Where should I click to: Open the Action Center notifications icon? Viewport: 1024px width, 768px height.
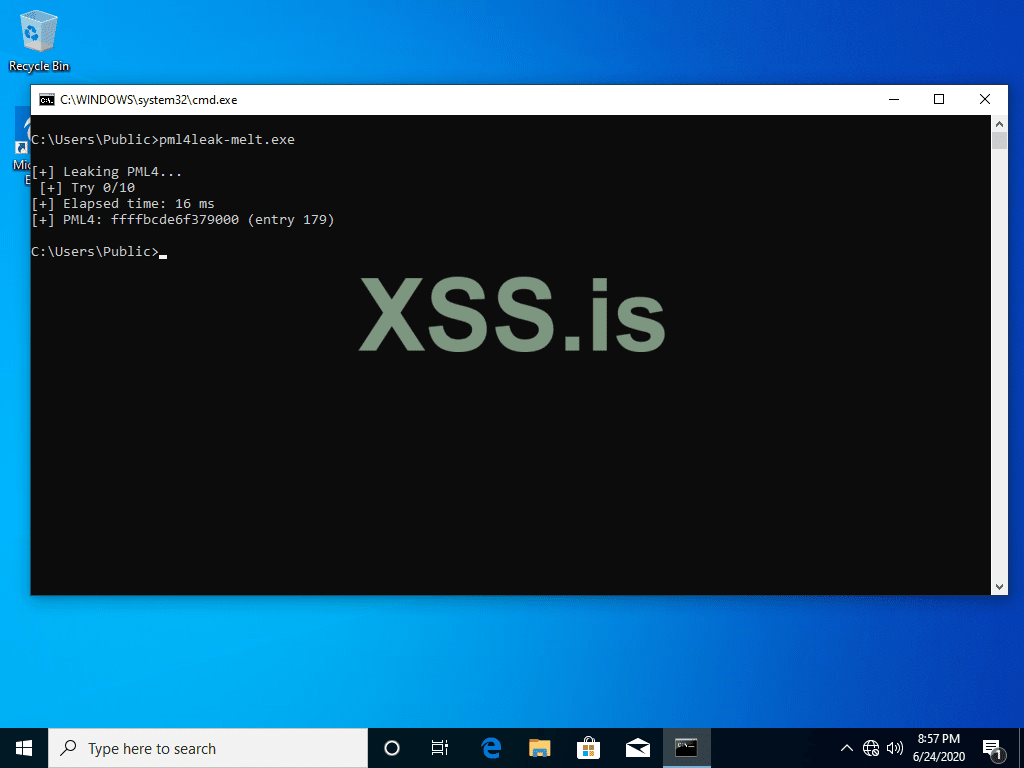click(x=993, y=748)
